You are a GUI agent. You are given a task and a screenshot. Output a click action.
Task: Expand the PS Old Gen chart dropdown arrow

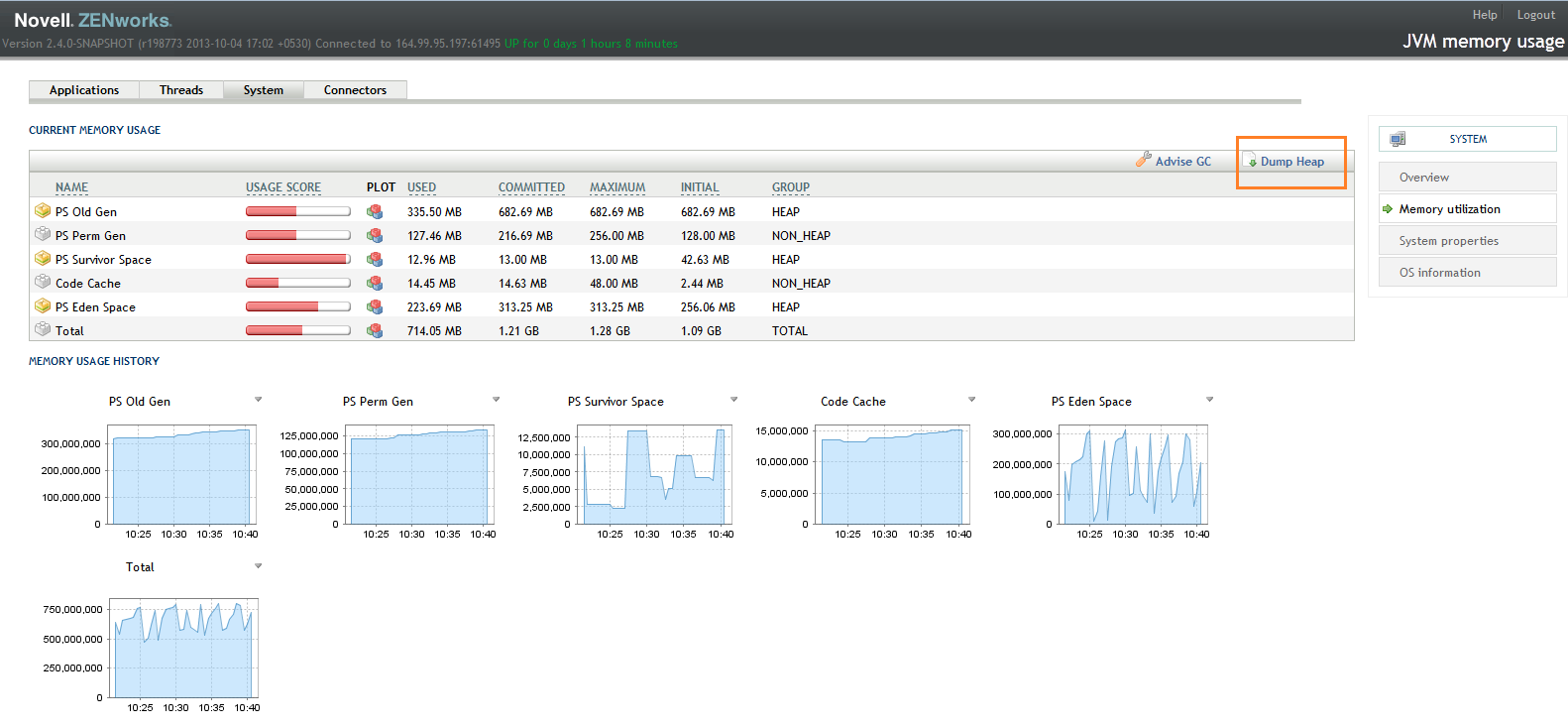259,400
